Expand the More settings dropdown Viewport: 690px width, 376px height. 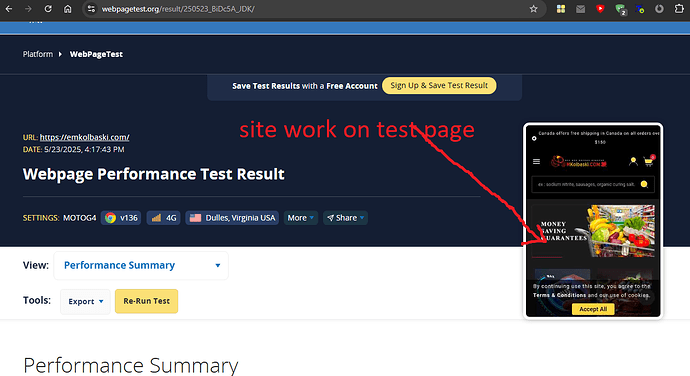point(301,218)
